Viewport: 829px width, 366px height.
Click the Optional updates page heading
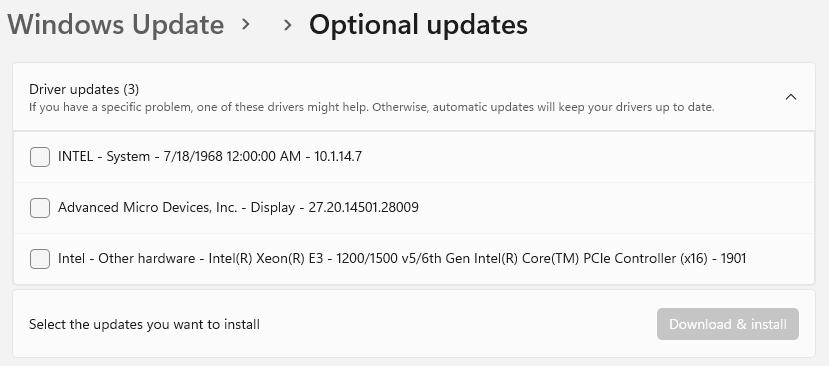point(418,24)
